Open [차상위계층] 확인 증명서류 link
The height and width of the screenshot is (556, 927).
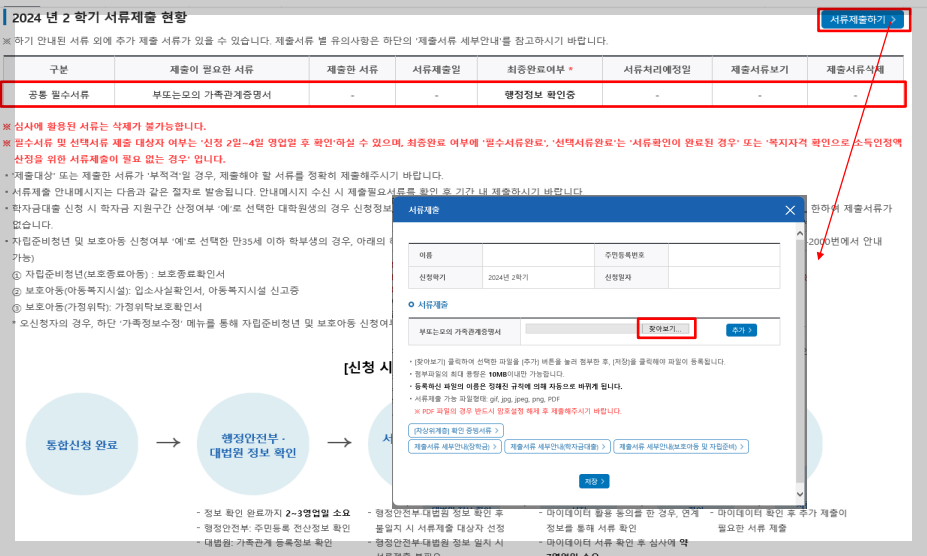tap(456, 431)
